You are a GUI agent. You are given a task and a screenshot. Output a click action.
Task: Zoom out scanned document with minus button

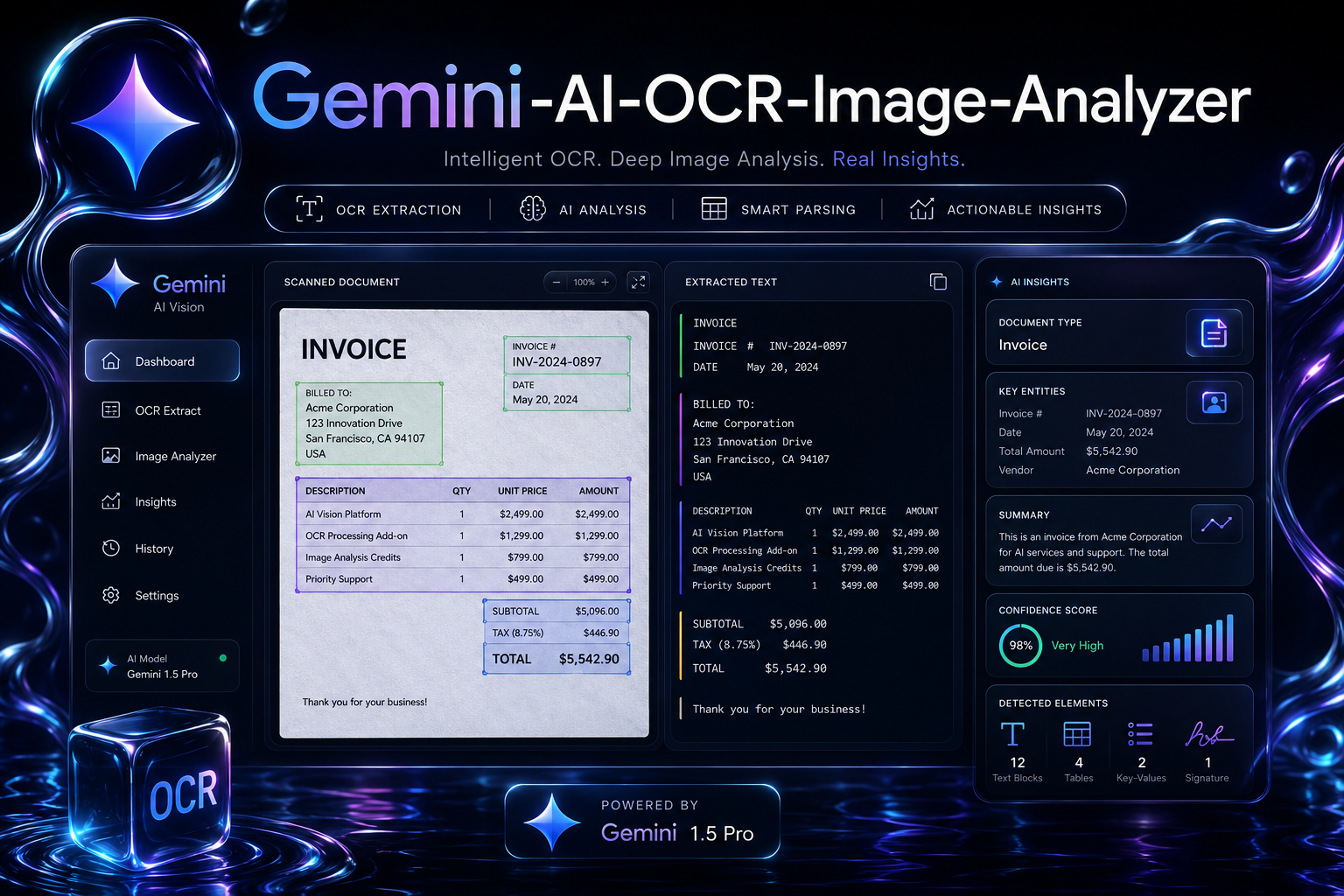tap(556, 282)
